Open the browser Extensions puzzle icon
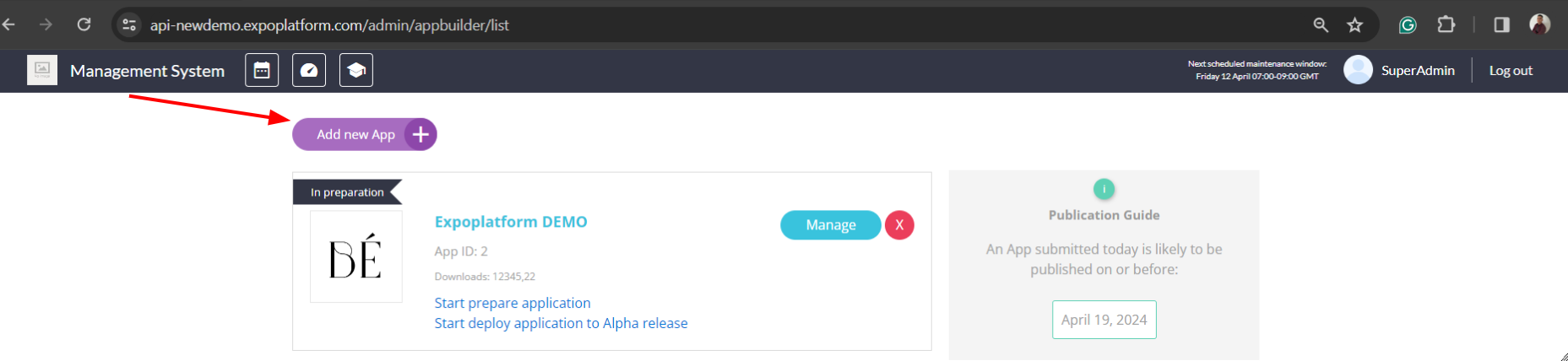This screenshot has width=1568, height=361. 1446,25
